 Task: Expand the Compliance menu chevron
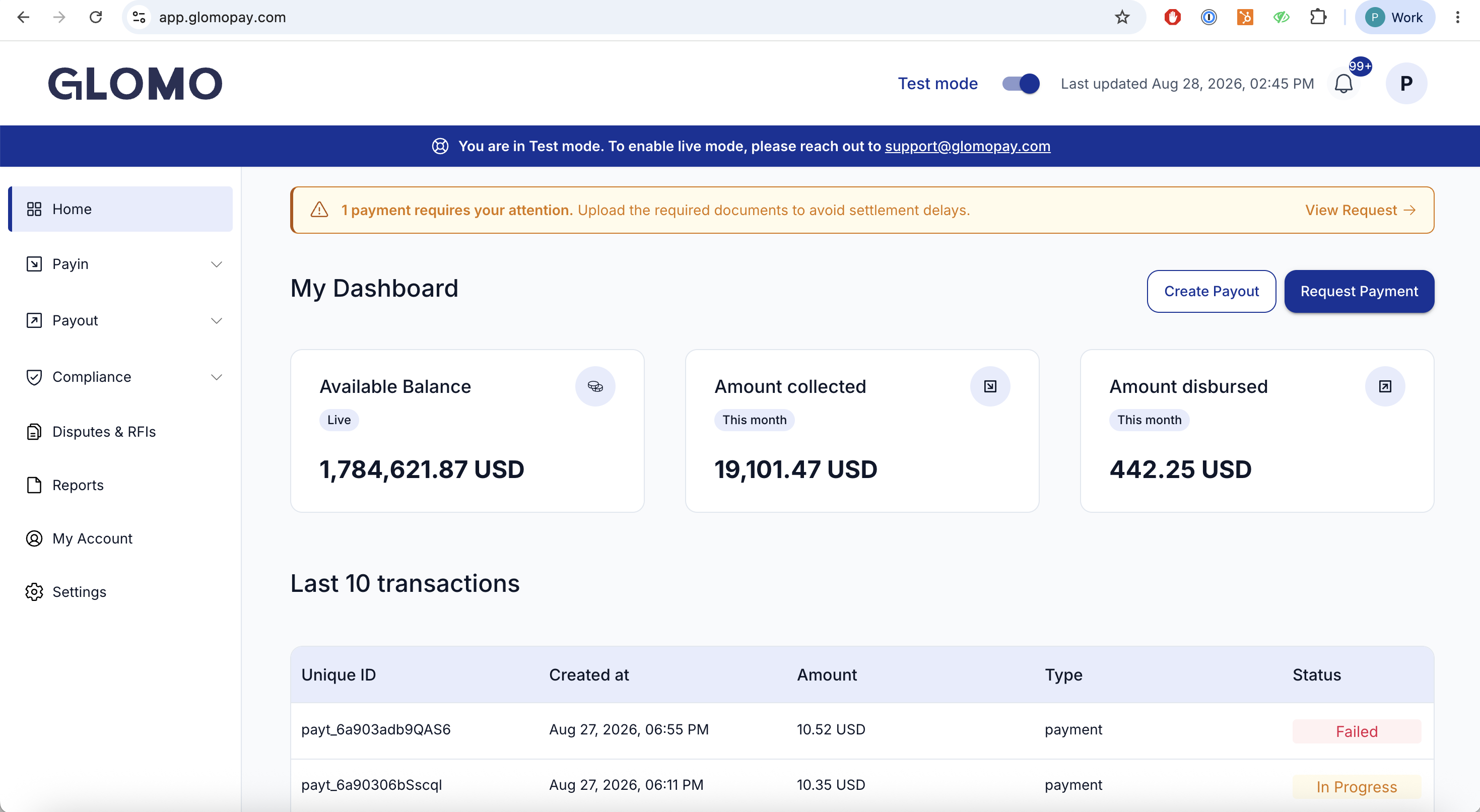click(x=217, y=377)
